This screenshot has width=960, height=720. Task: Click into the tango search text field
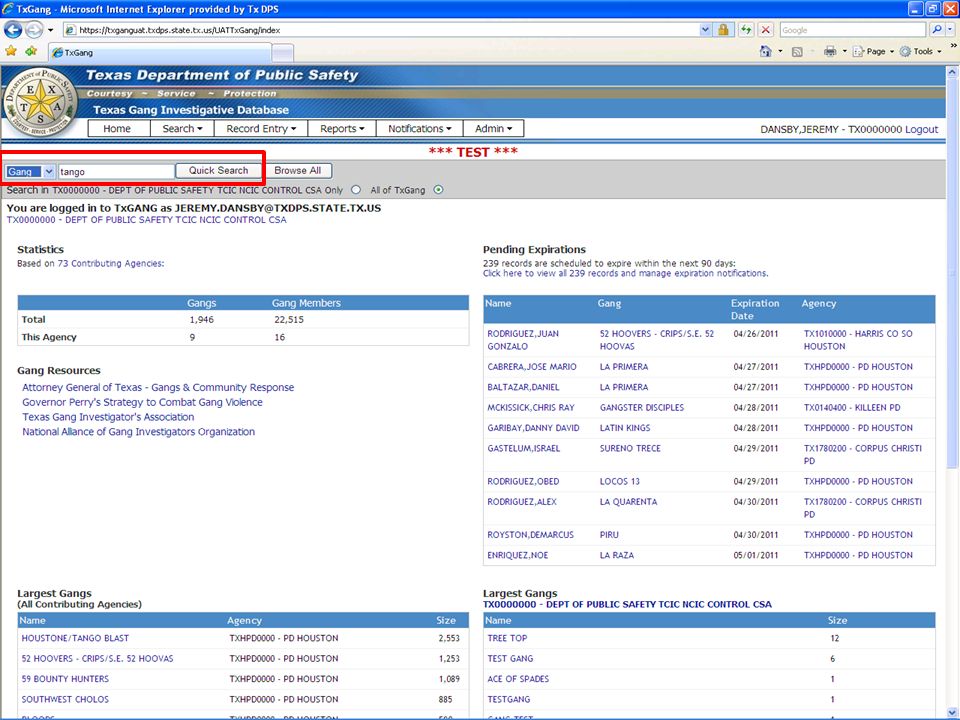[x=116, y=171]
